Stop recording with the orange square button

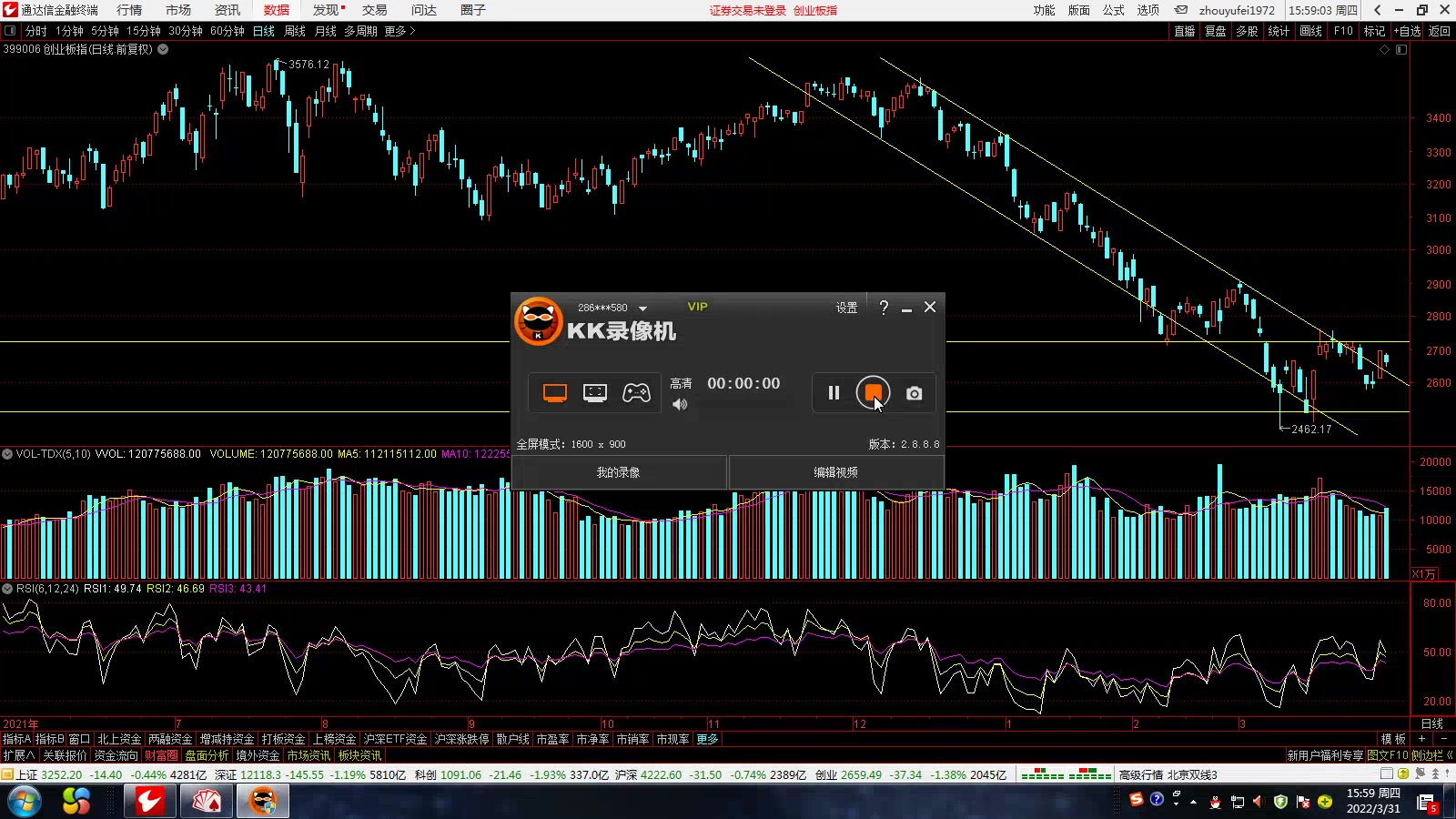(x=873, y=392)
